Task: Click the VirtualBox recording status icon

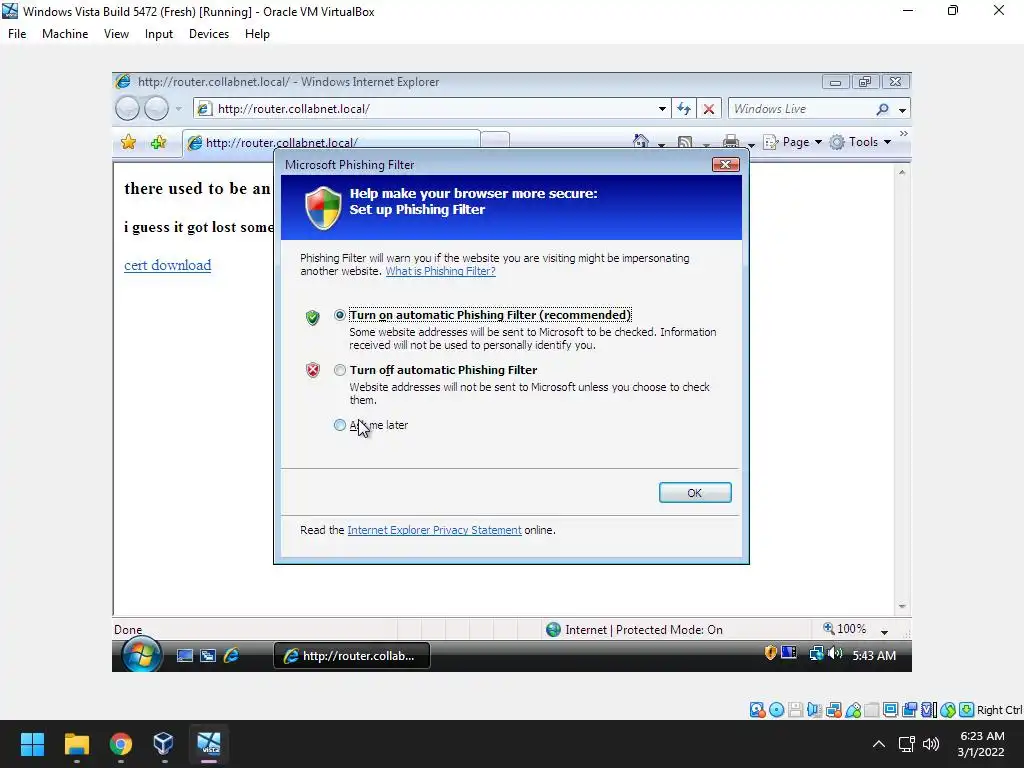Action: coord(909,710)
